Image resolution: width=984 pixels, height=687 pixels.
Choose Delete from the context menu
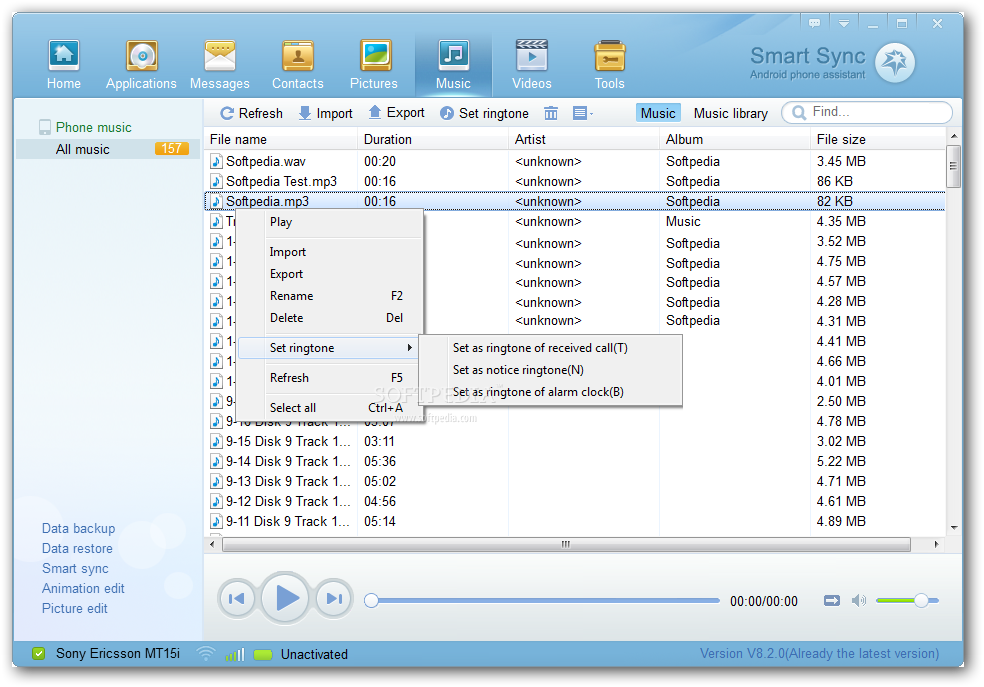(x=331, y=318)
